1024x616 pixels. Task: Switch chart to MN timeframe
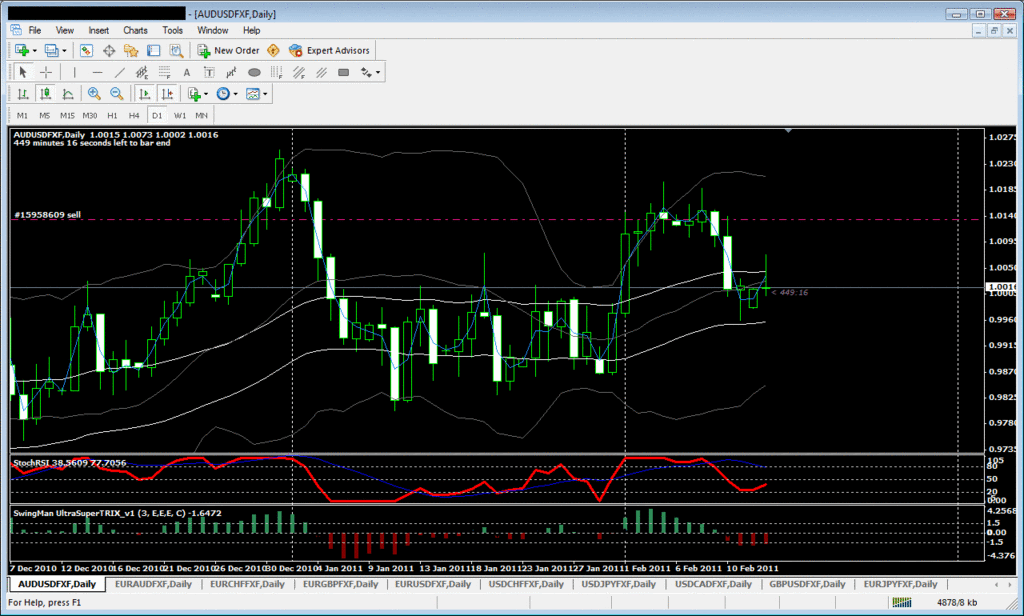pos(202,116)
